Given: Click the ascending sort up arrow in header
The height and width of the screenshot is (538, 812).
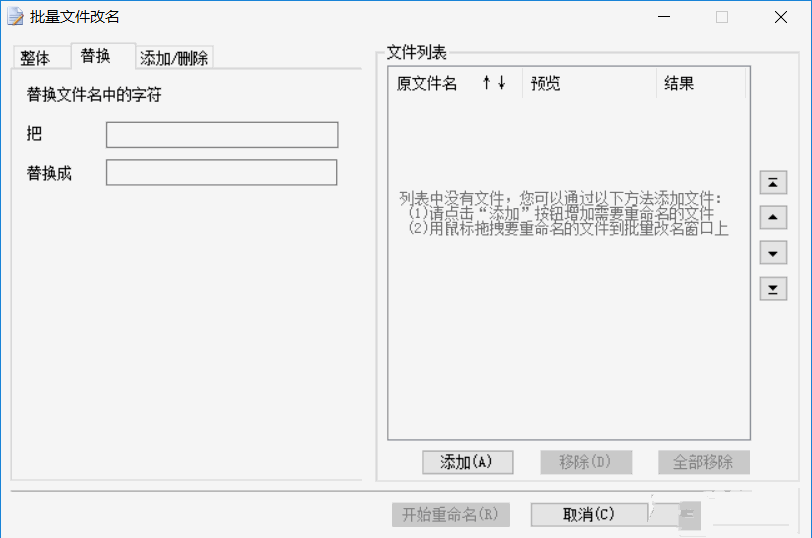Looking at the screenshot, I should pyautogui.click(x=487, y=84).
